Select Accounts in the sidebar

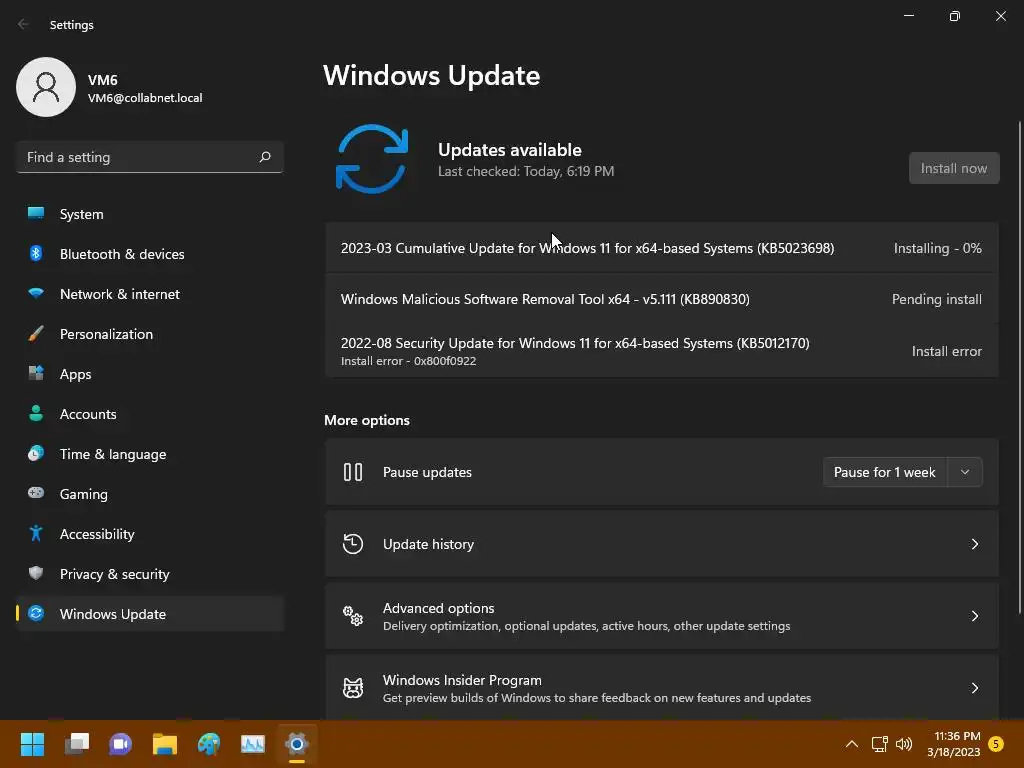[150, 413]
